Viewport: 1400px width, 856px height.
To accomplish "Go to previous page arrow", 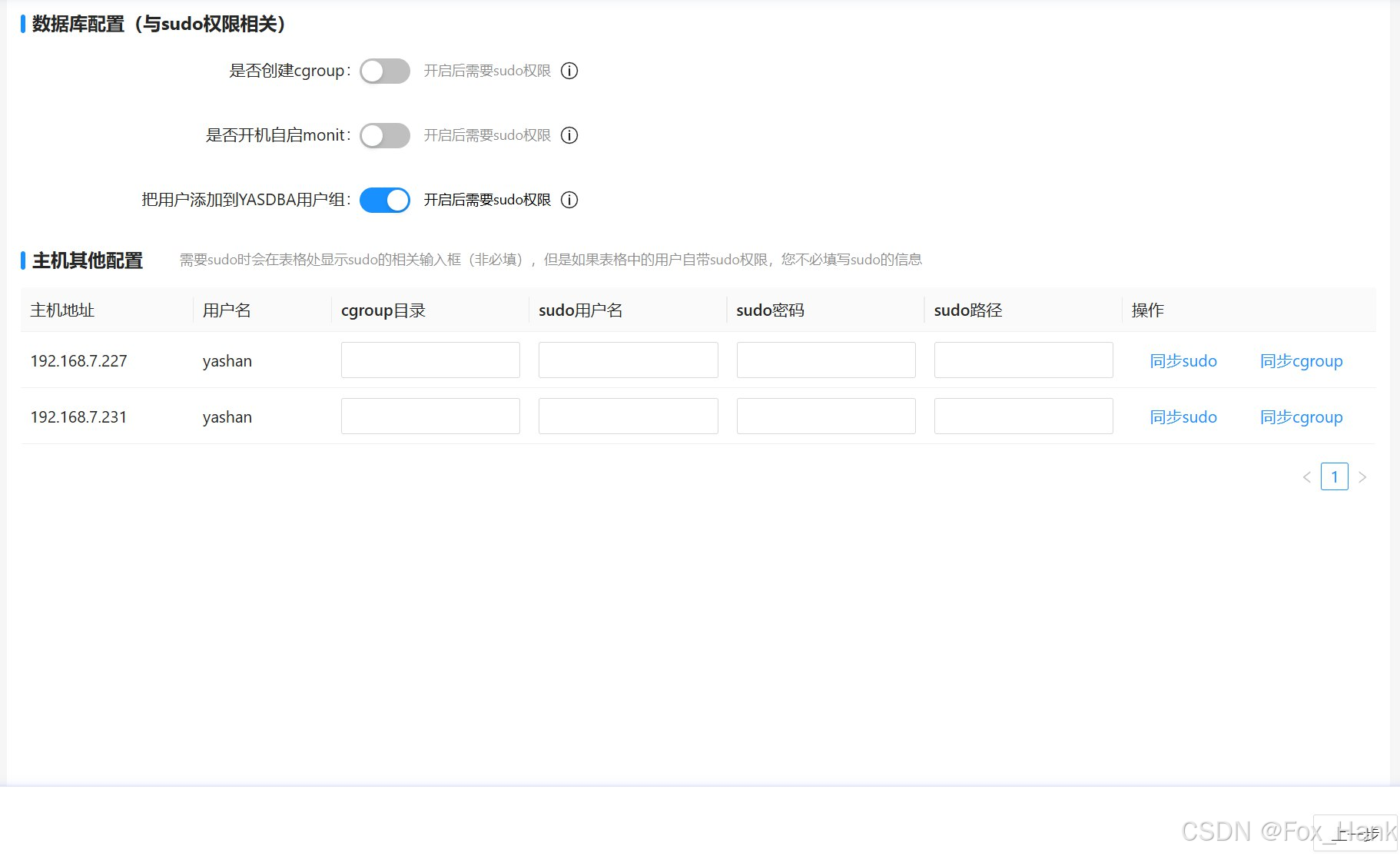I will tap(1307, 477).
